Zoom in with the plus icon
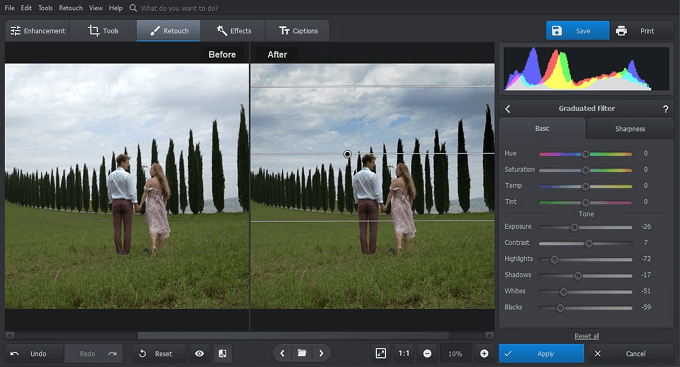 point(484,354)
